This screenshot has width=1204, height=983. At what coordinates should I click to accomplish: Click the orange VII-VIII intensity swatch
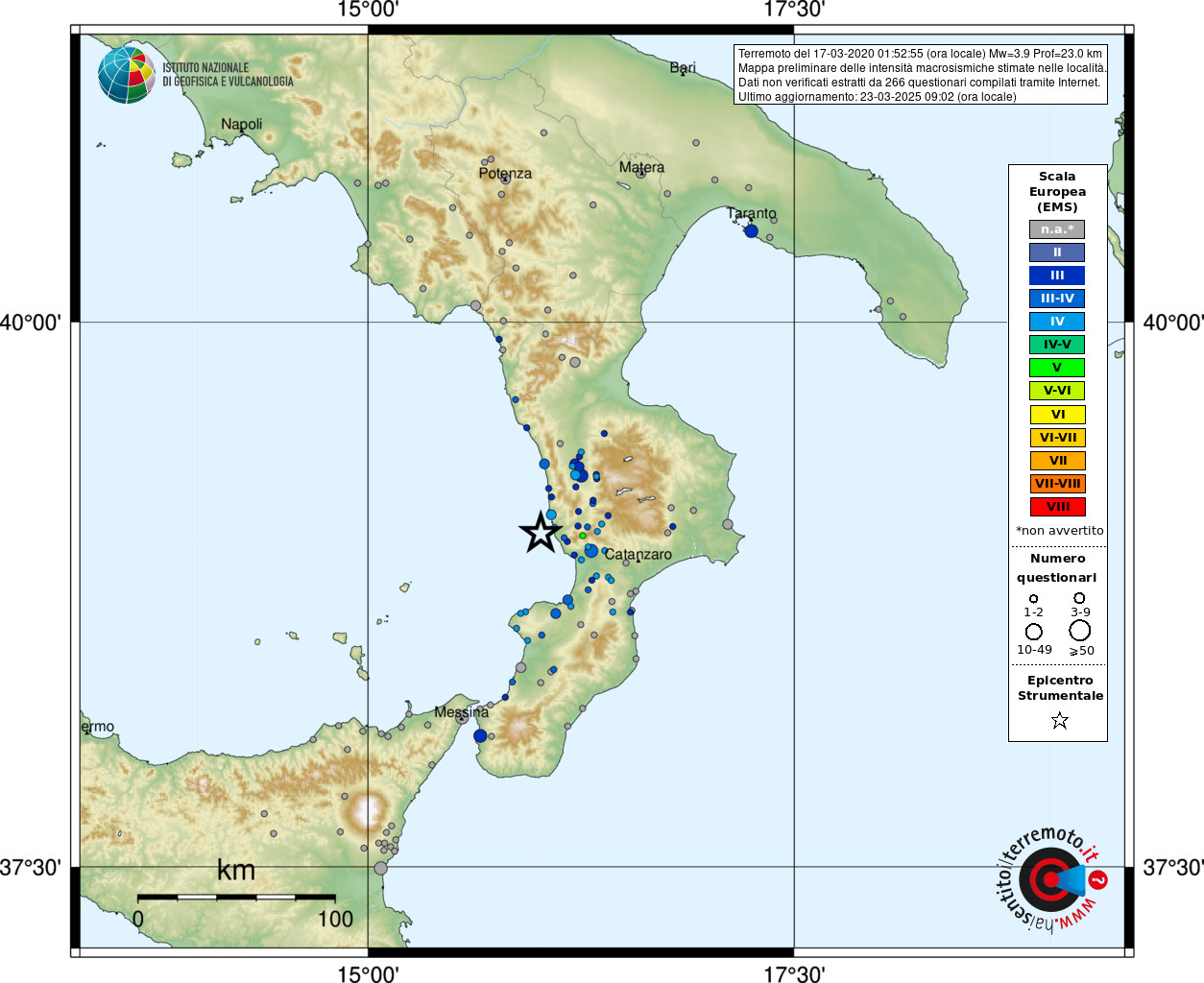tap(1057, 484)
